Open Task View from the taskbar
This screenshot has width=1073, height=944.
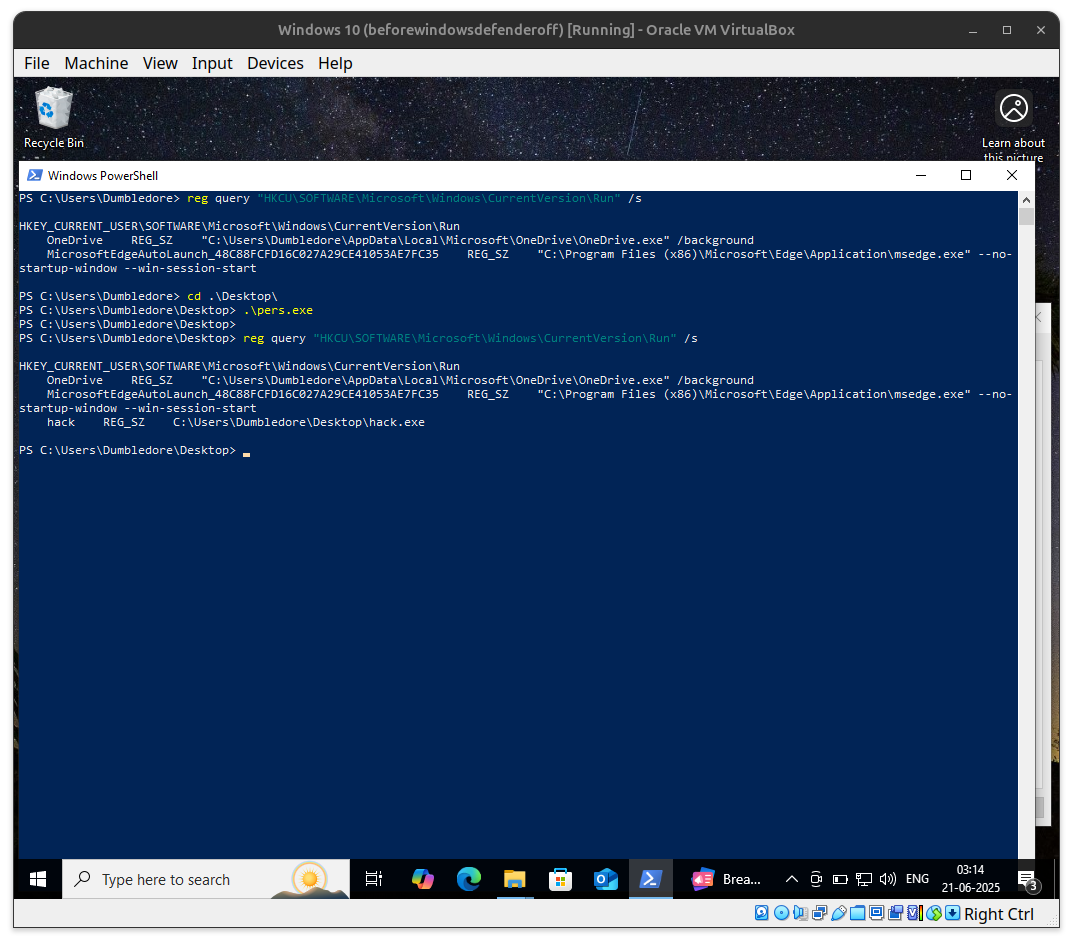(374, 879)
